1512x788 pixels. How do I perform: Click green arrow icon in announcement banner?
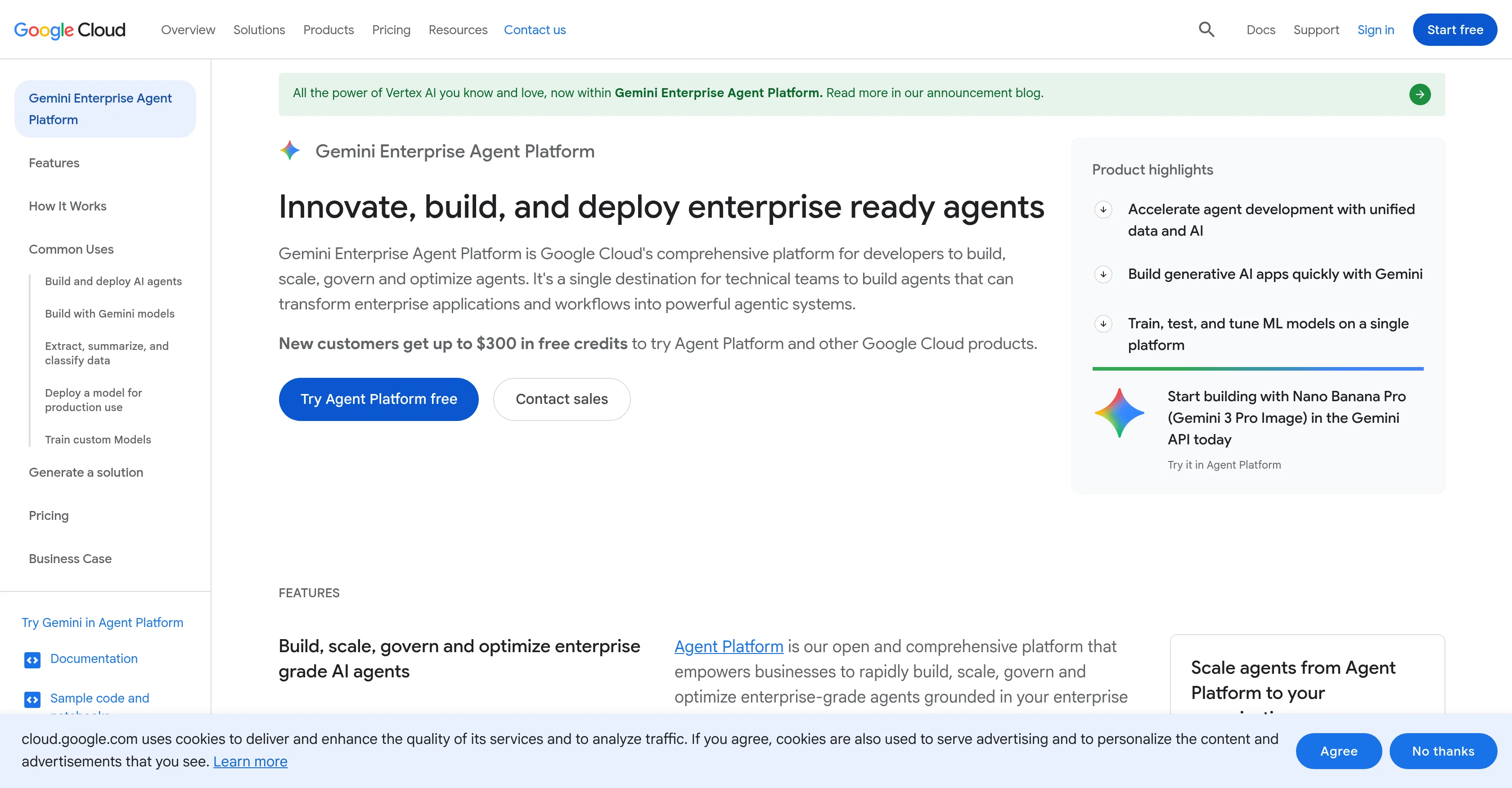point(1419,94)
